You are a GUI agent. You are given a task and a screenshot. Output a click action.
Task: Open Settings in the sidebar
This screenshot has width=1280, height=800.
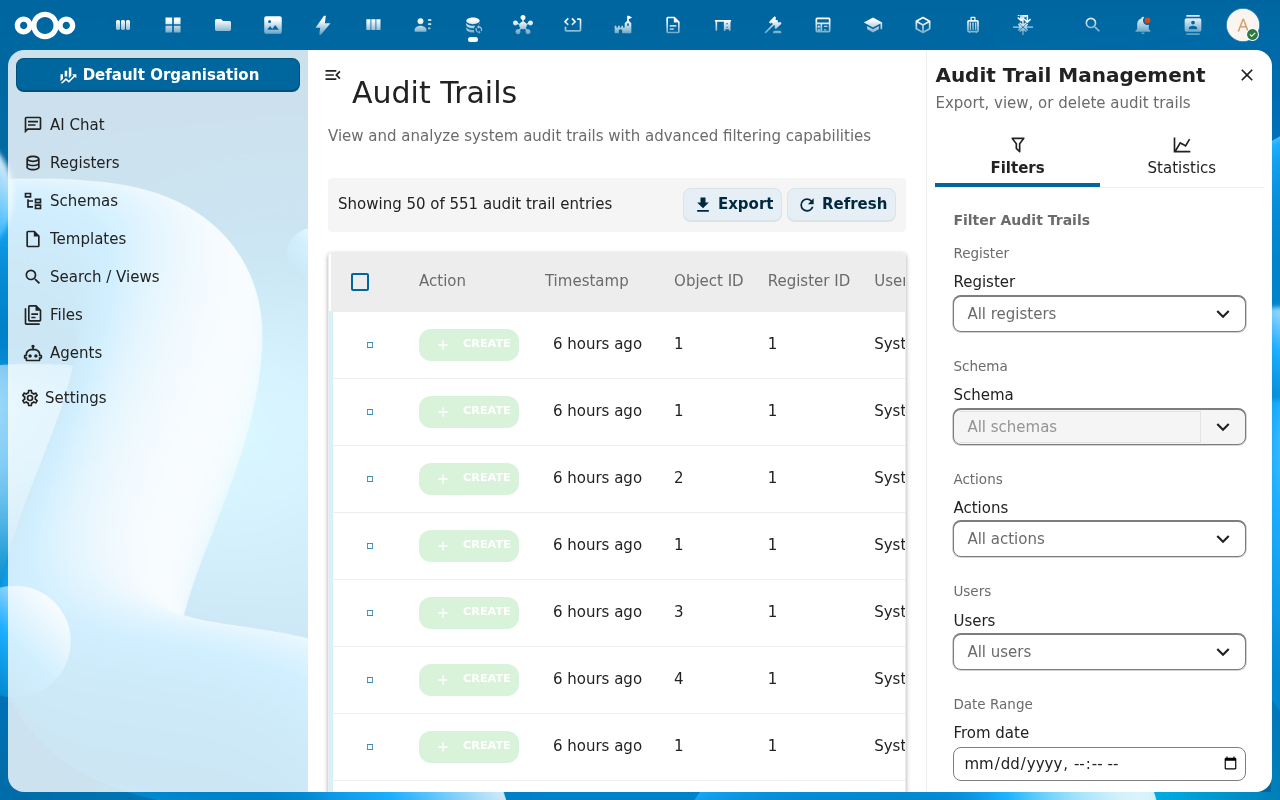(x=160, y=398)
